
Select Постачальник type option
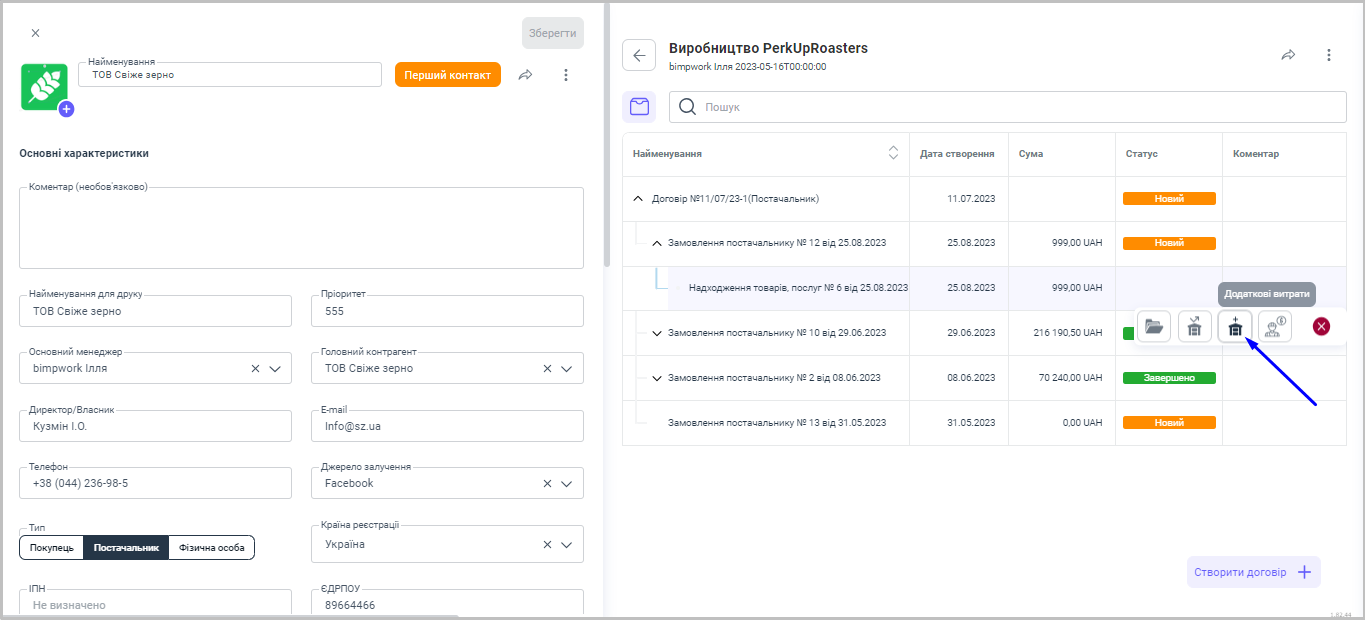click(126, 547)
